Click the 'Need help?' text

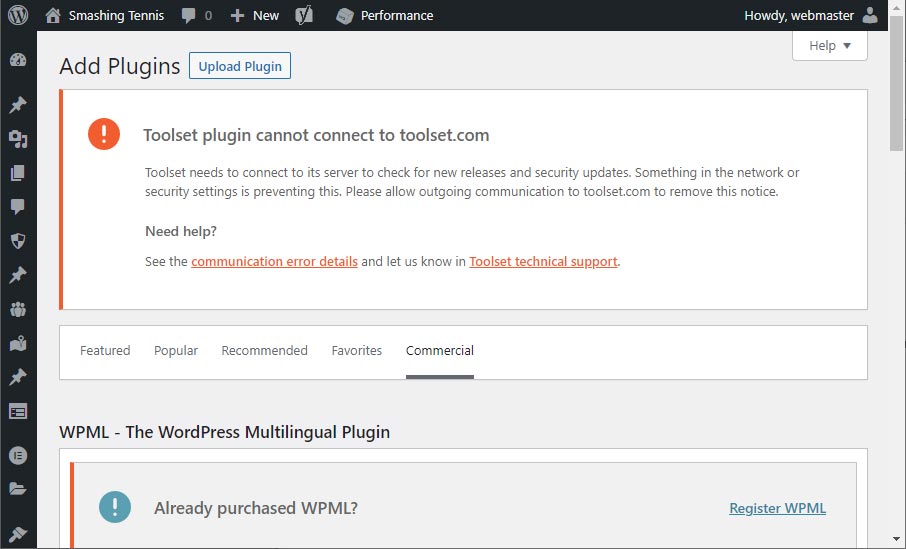coord(181,231)
